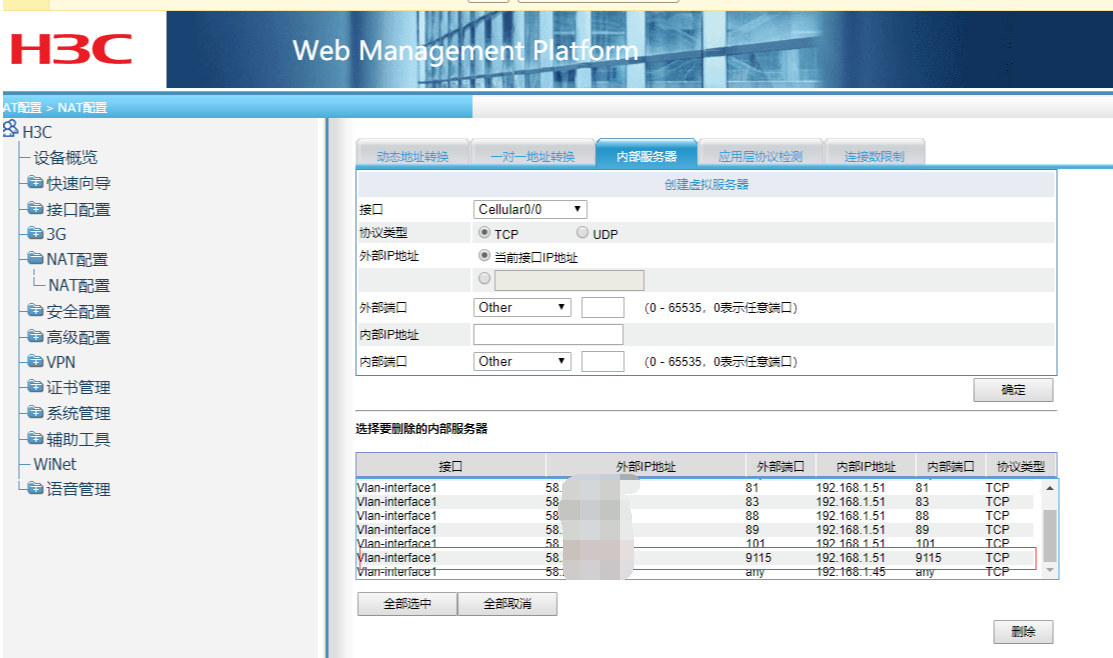Click the 接口 column header

[x=451, y=466]
